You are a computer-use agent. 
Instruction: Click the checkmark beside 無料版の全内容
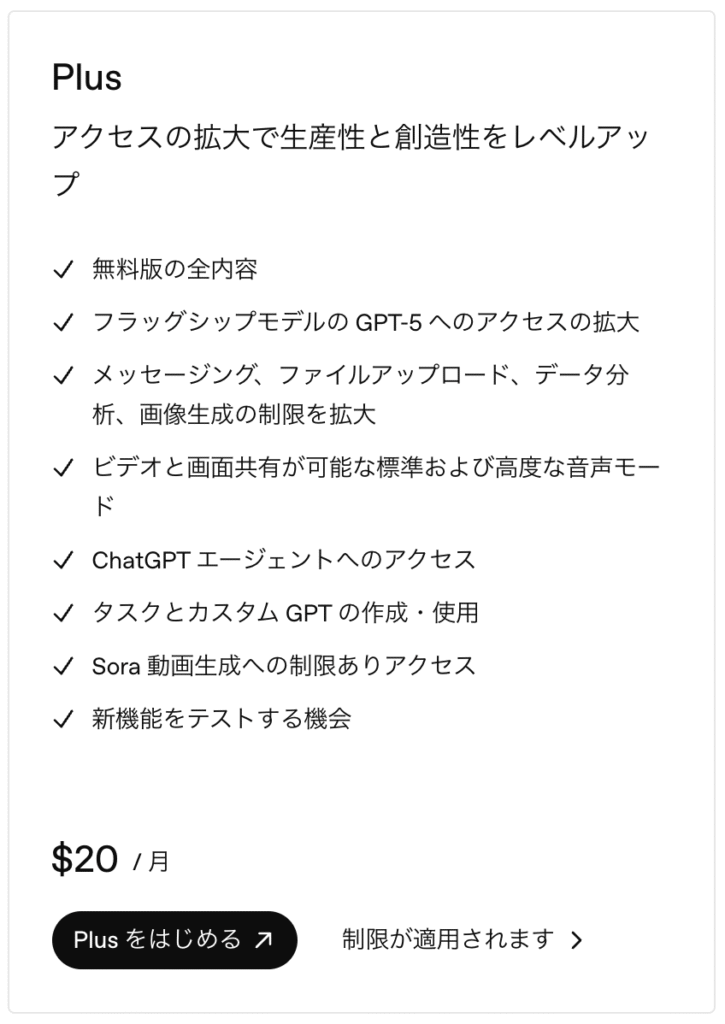(x=63, y=269)
